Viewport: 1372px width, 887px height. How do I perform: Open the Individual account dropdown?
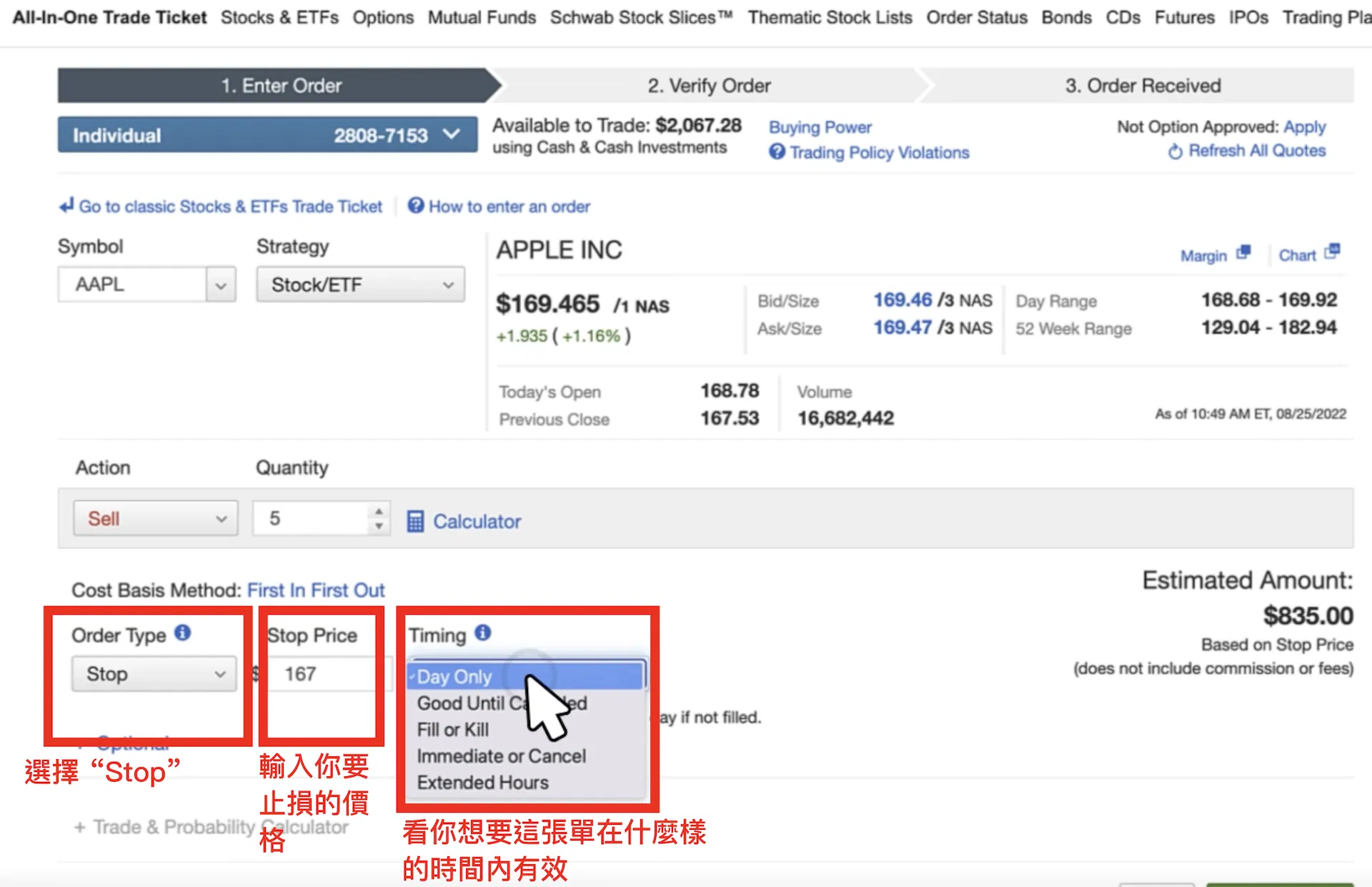267,135
